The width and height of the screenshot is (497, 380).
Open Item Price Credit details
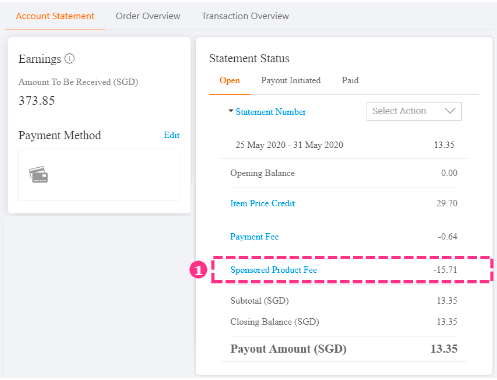263,203
